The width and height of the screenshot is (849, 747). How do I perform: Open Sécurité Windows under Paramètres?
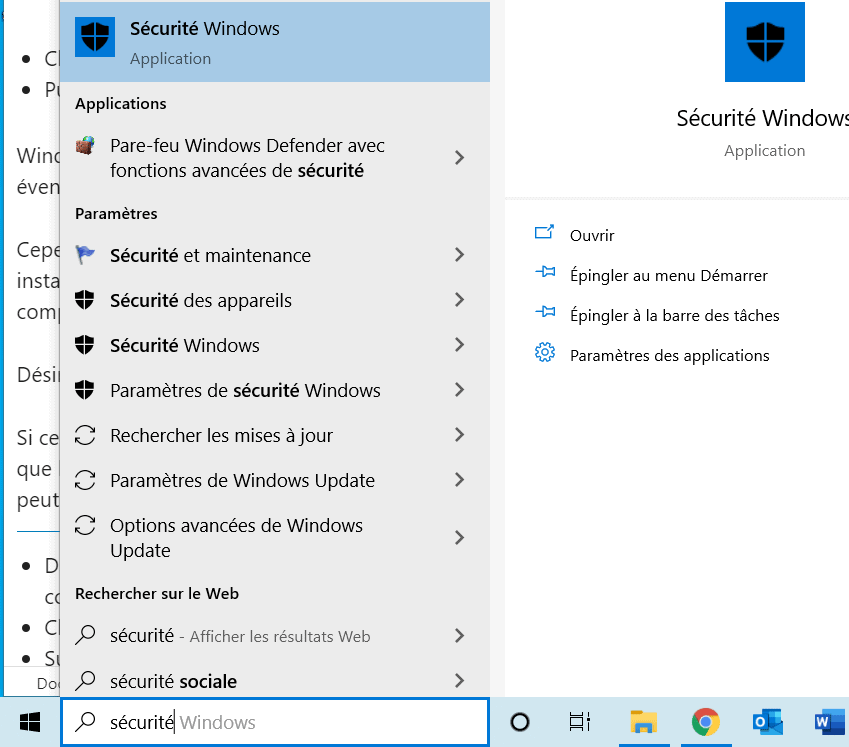[x=275, y=345]
